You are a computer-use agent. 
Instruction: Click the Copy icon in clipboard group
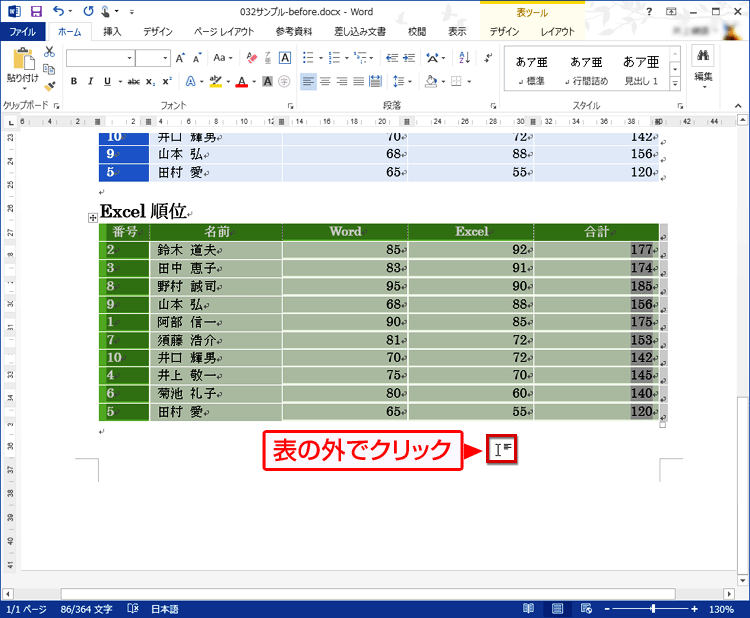pyautogui.click(x=49, y=69)
